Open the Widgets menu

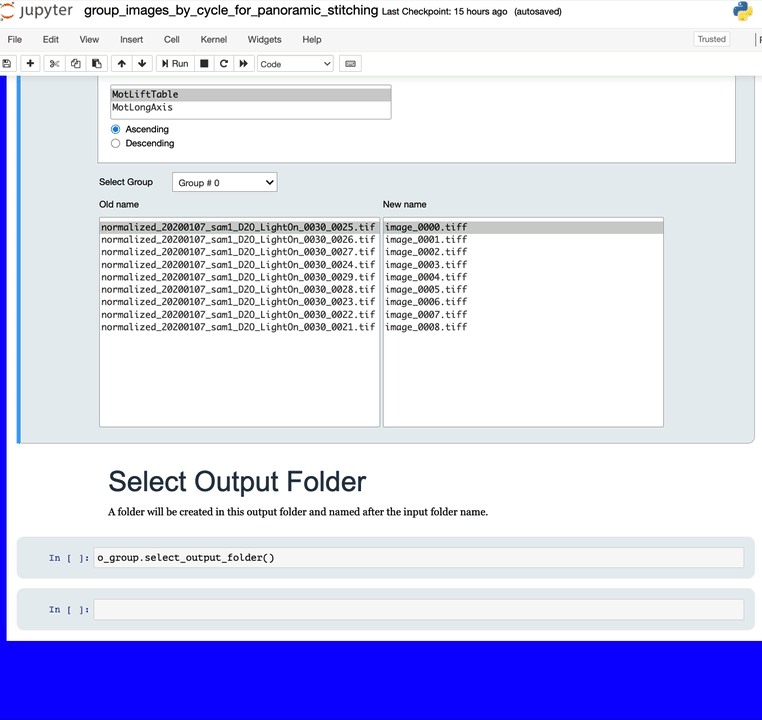(x=264, y=39)
